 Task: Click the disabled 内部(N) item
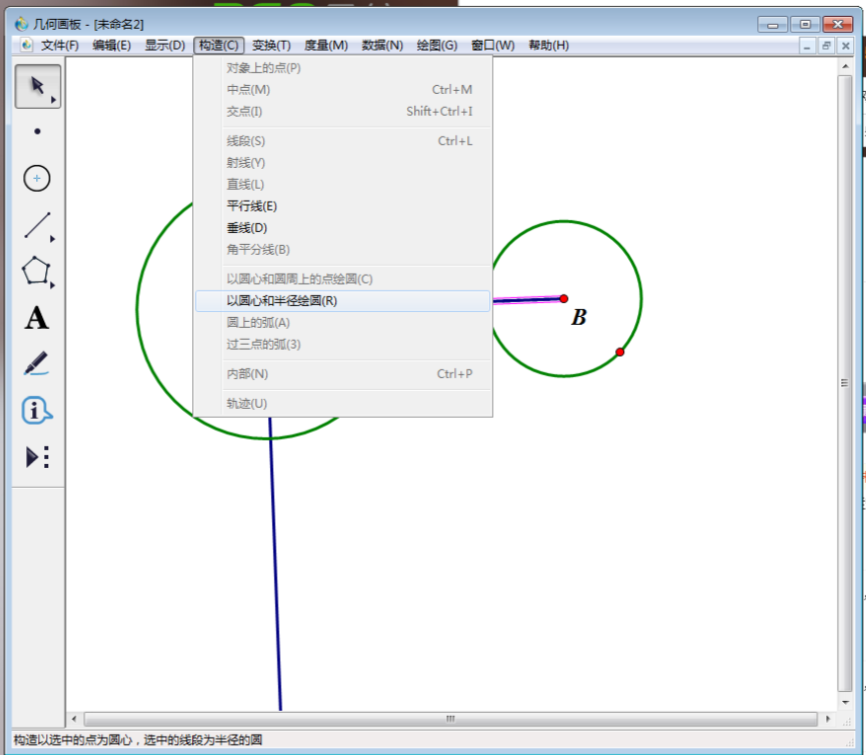(342, 374)
